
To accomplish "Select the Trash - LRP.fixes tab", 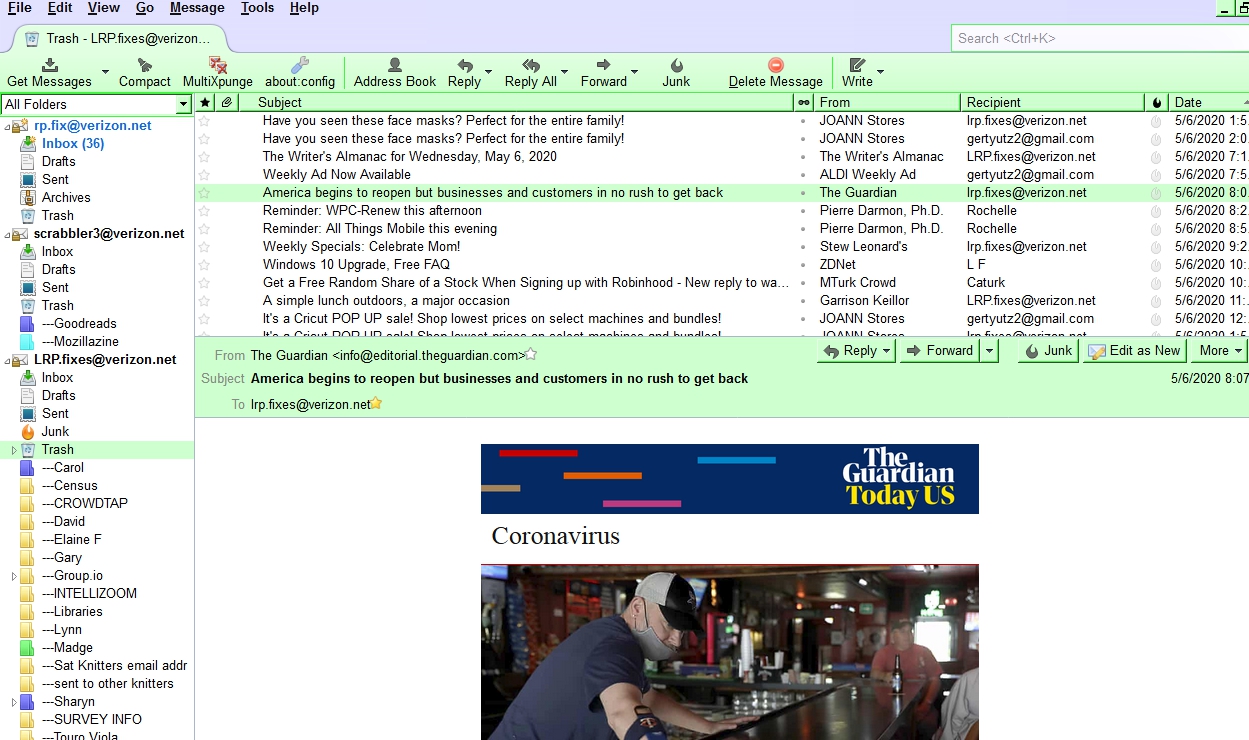I will coord(118,39).
